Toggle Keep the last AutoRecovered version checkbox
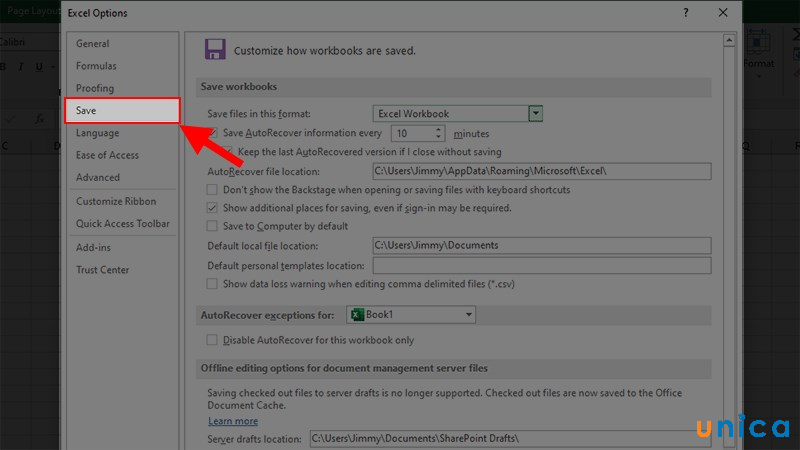Image resolution: width=800 pixels, height=450 pixels. click(x=228, y=152)
